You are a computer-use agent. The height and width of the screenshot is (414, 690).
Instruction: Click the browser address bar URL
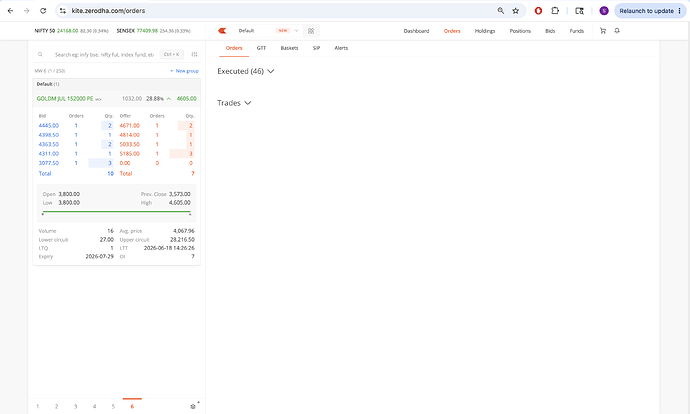pyautogui.click(x=108, y=11)
